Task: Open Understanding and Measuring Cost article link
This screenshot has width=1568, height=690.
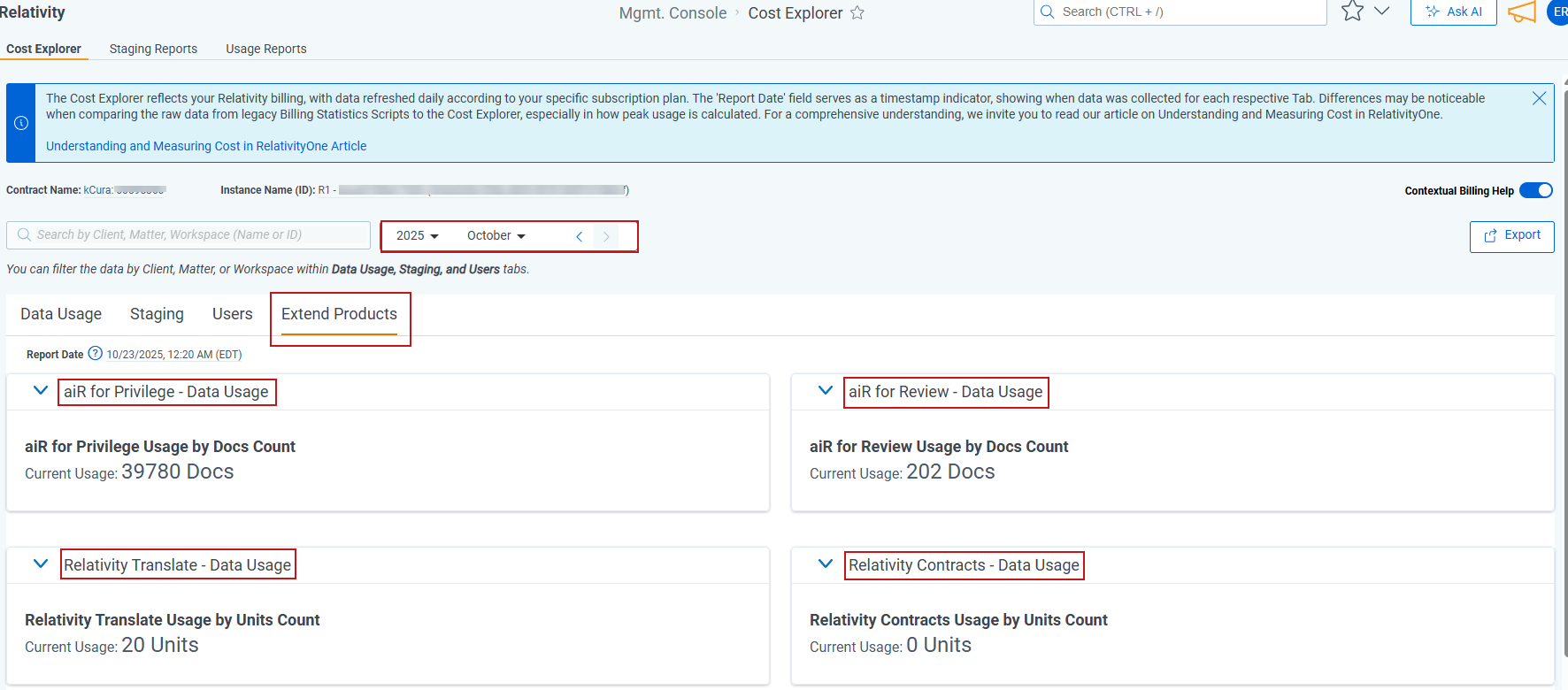Action: tap(206, 146)
